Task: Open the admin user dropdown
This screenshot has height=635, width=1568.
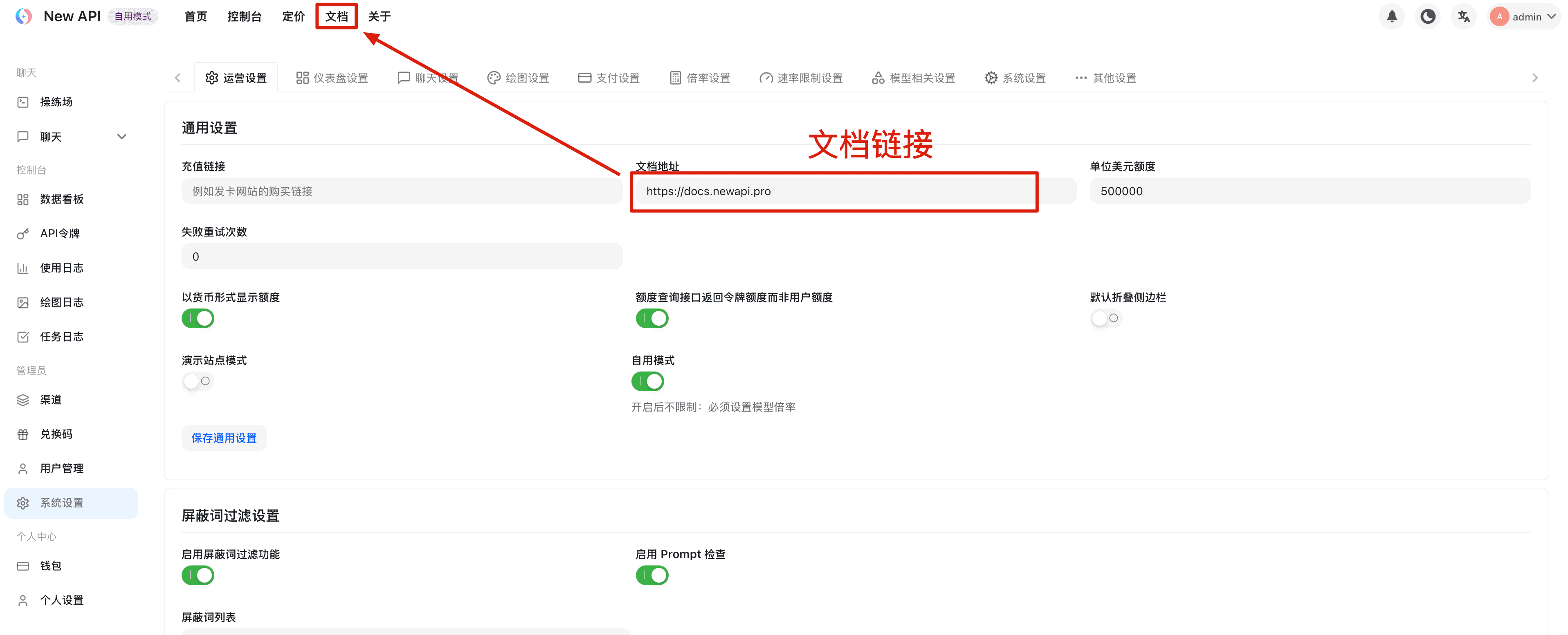Action: click(x=1524, y=16)
